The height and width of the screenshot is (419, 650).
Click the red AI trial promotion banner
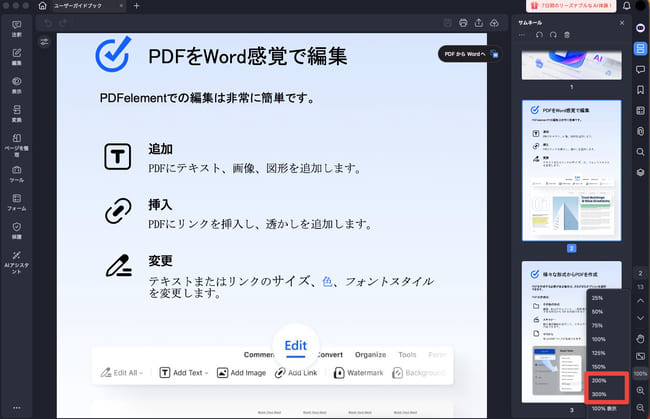point(571,6)
